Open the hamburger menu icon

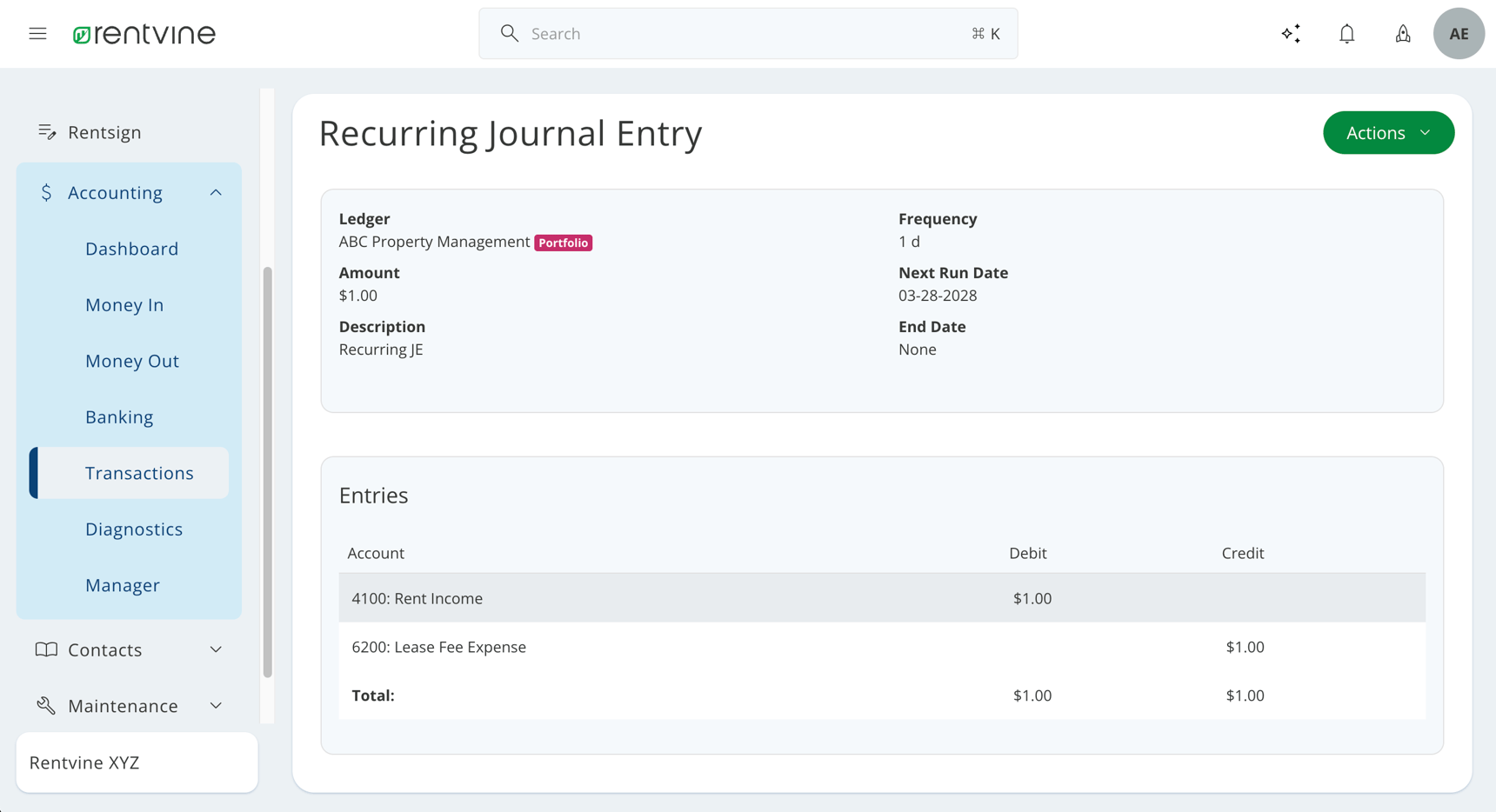37,33
